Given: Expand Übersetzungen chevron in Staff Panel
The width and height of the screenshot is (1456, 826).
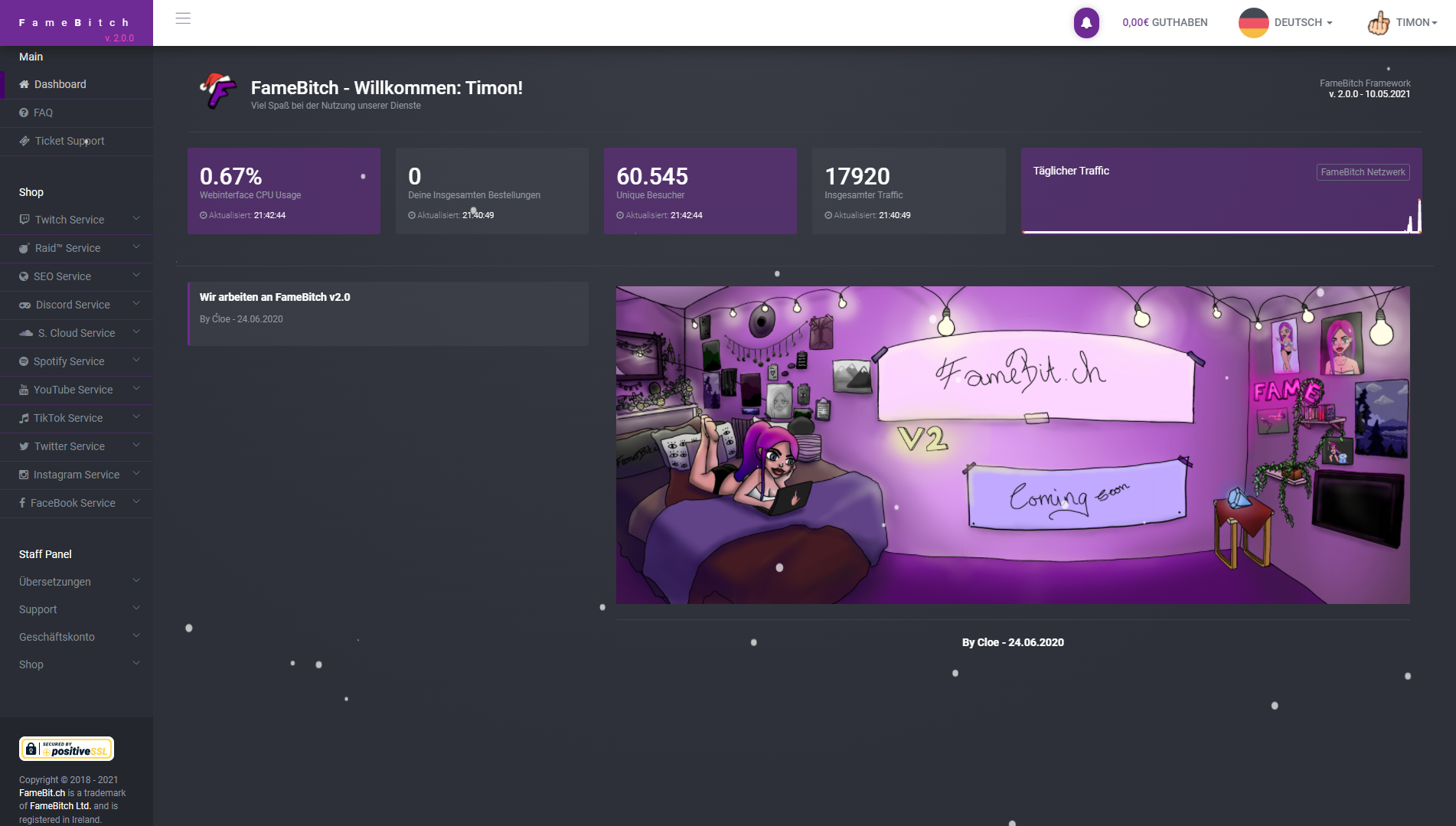Looking at the screenshot, I should (x=136, y=581).
